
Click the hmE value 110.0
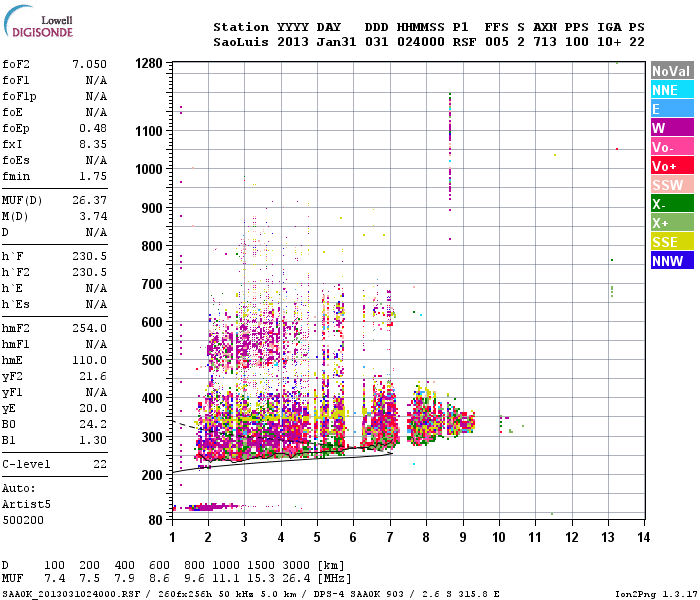tap(90, 360)
